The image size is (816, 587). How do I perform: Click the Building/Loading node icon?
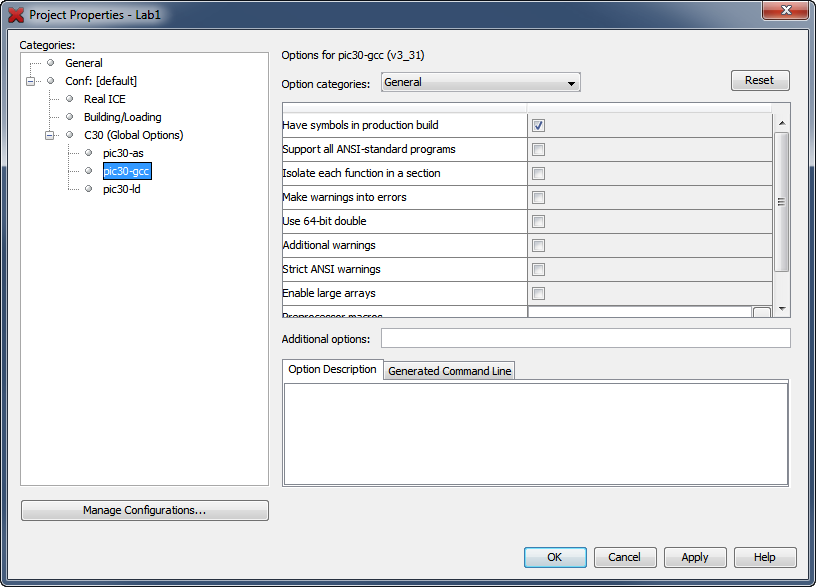pyautogui.click(x=68, y=117)
